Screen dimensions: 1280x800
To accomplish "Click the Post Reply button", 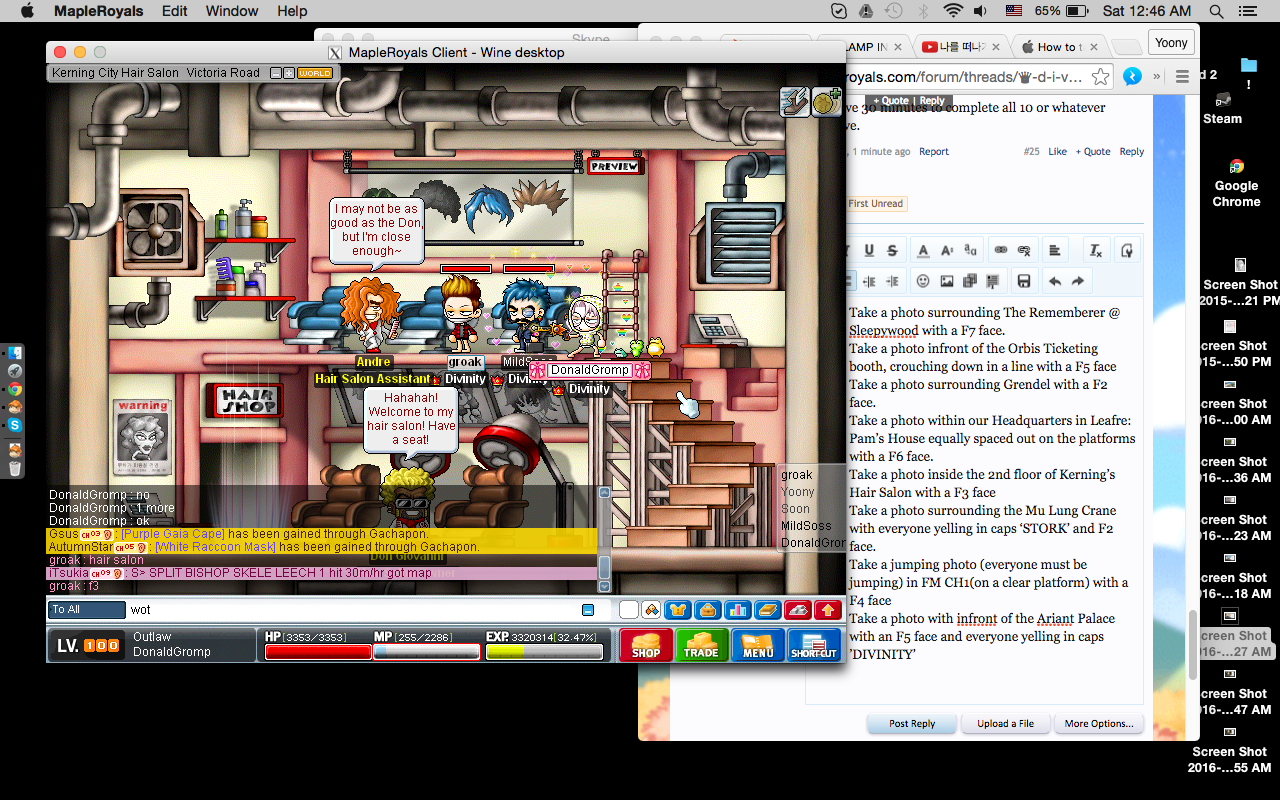I will [912, 723].
